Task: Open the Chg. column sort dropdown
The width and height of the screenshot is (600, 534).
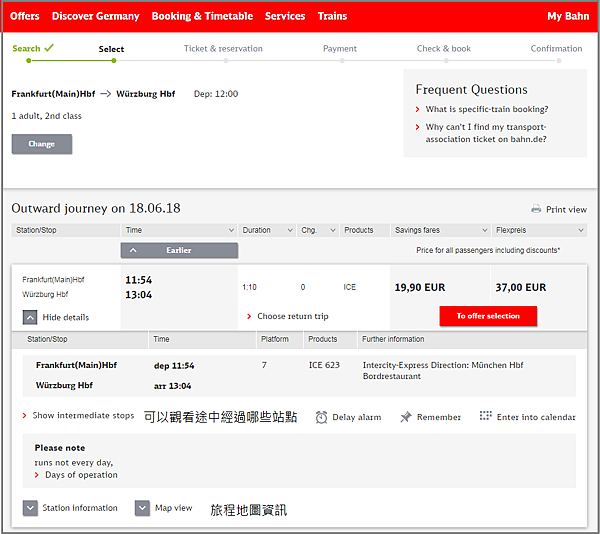Action: (333, 230)
